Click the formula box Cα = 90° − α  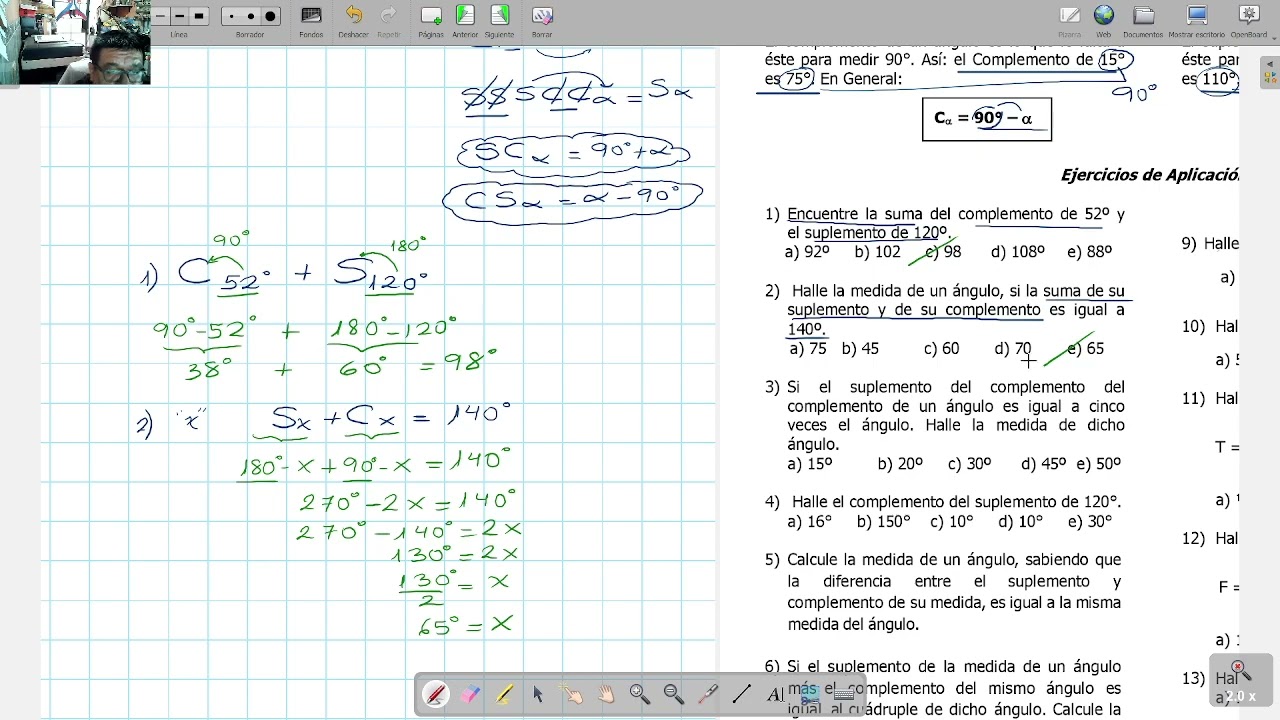(x=986, y=118)
